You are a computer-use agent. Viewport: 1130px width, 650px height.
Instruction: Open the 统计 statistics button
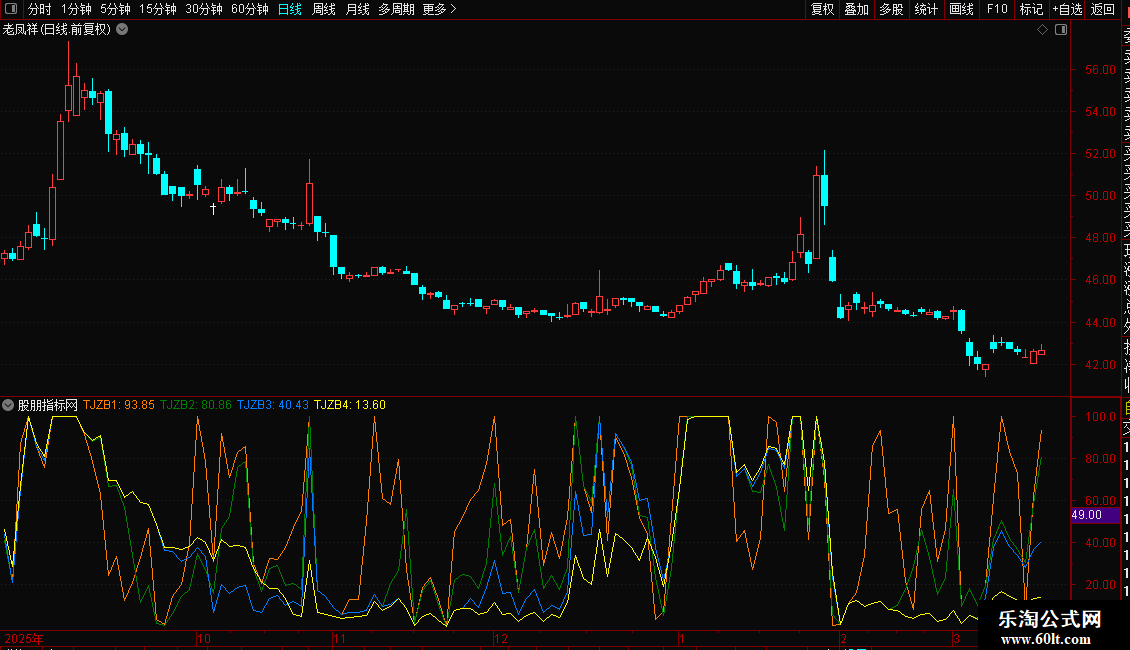[x=926, y=9]
